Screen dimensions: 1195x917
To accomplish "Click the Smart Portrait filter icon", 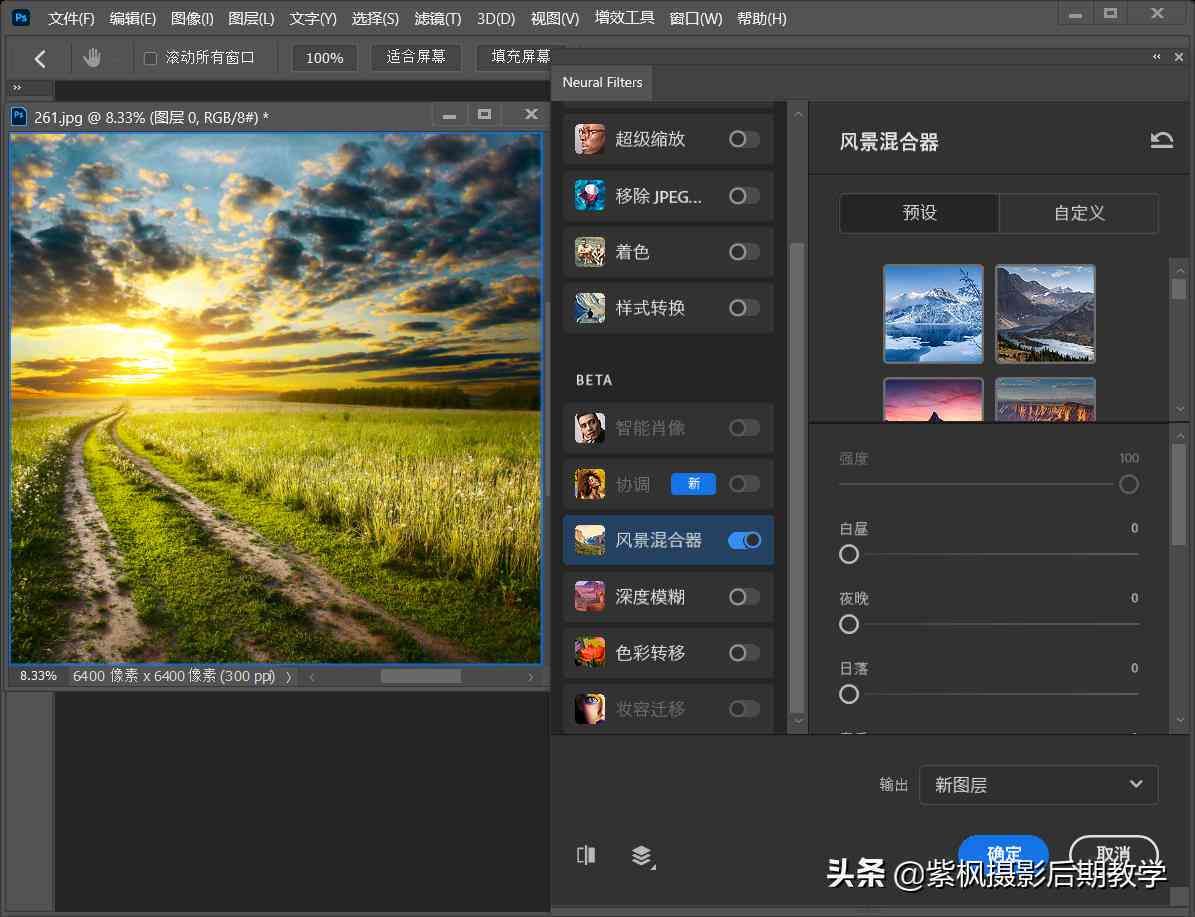I will pyautogui.click(x=589, y=428).
